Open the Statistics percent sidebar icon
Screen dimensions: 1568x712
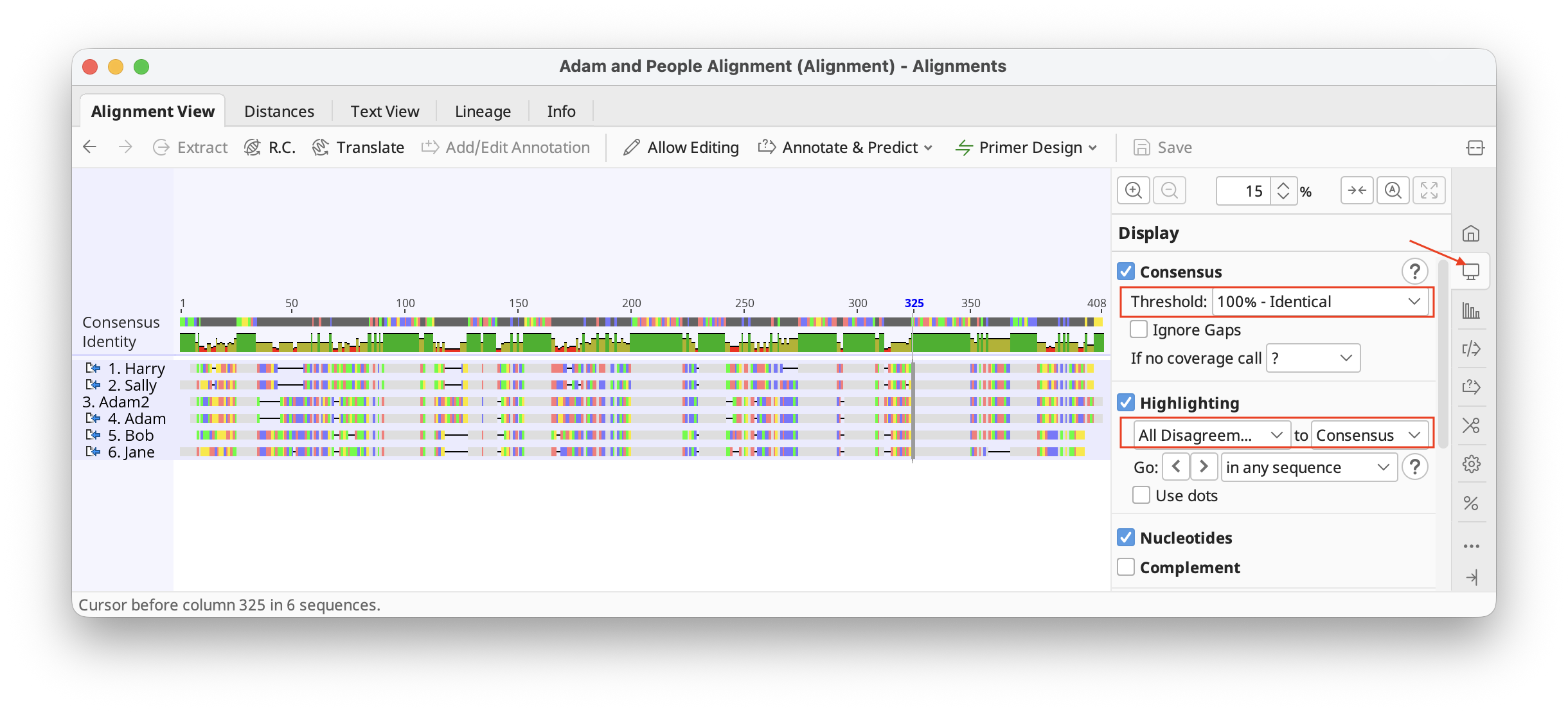[x=1471, y=503]
